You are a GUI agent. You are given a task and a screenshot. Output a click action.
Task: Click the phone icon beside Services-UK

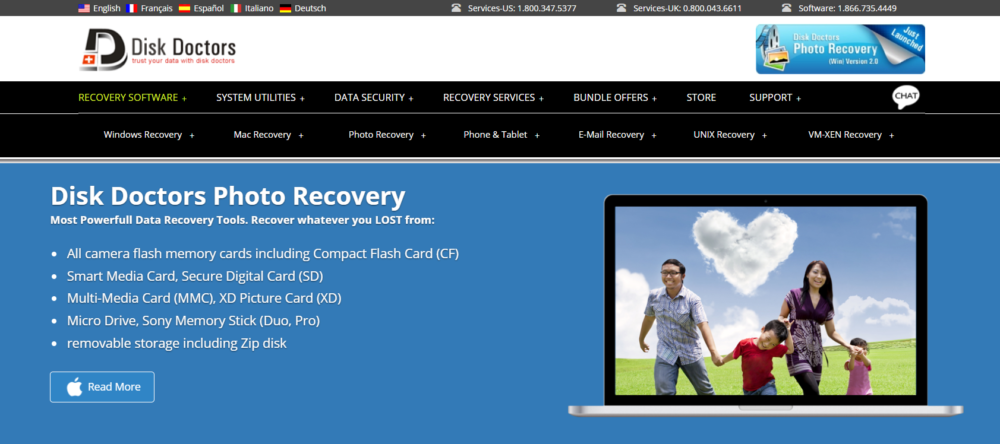click(x=621, y=8)
